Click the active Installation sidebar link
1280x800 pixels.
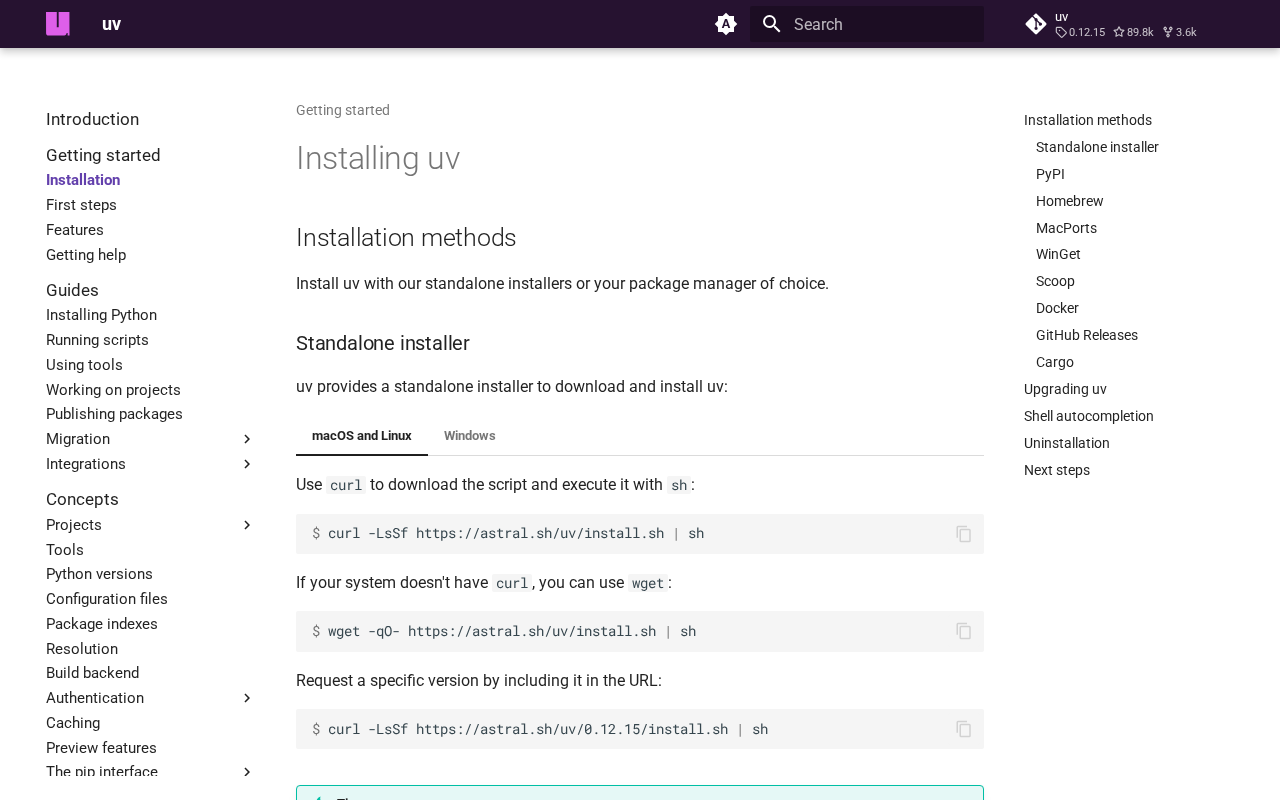pyautogui.click(x=83, y=180)
